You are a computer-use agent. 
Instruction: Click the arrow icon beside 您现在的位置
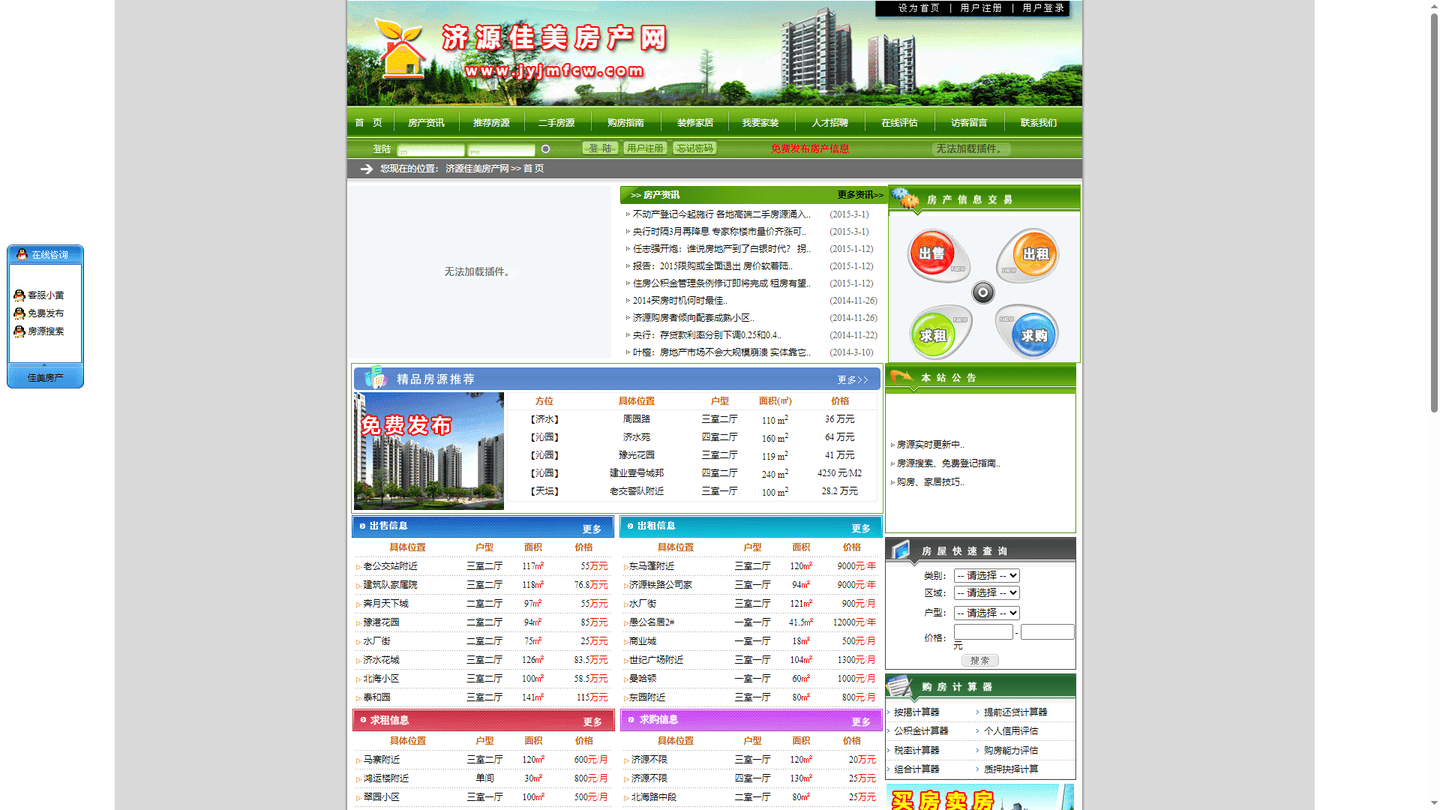tap(366, 169)
